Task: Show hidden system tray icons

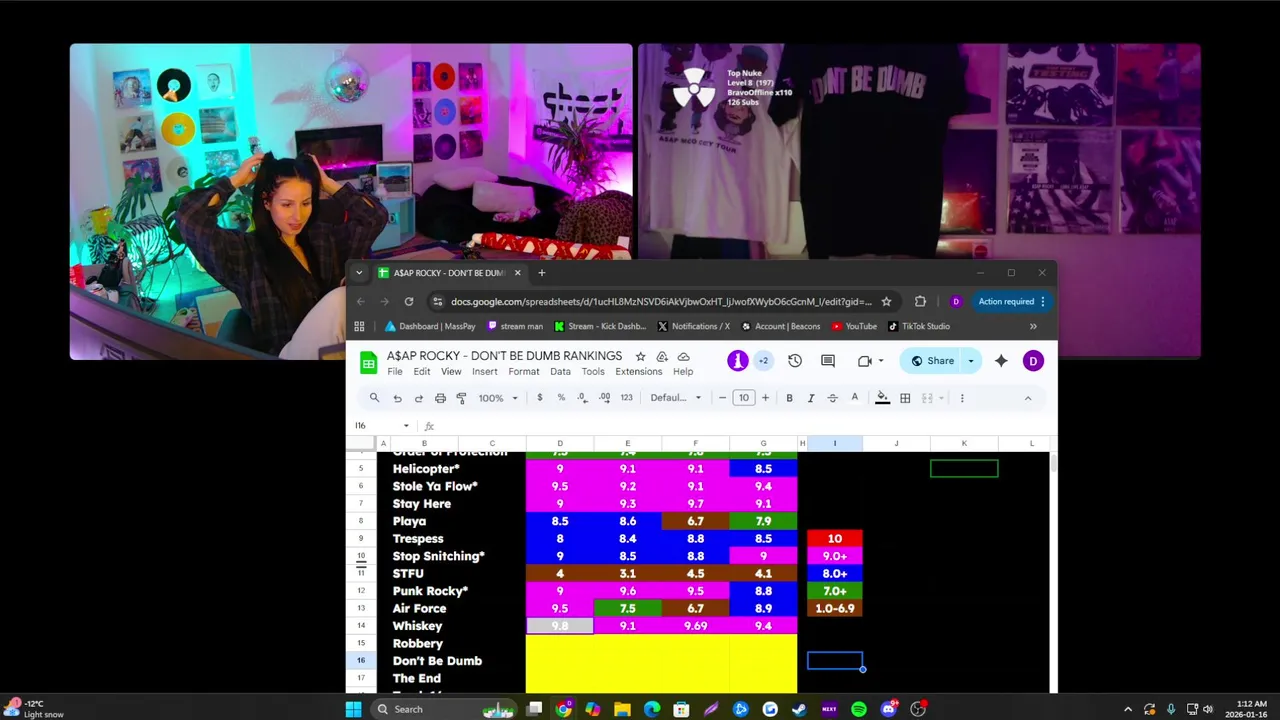Action: tap(1128, 709)
